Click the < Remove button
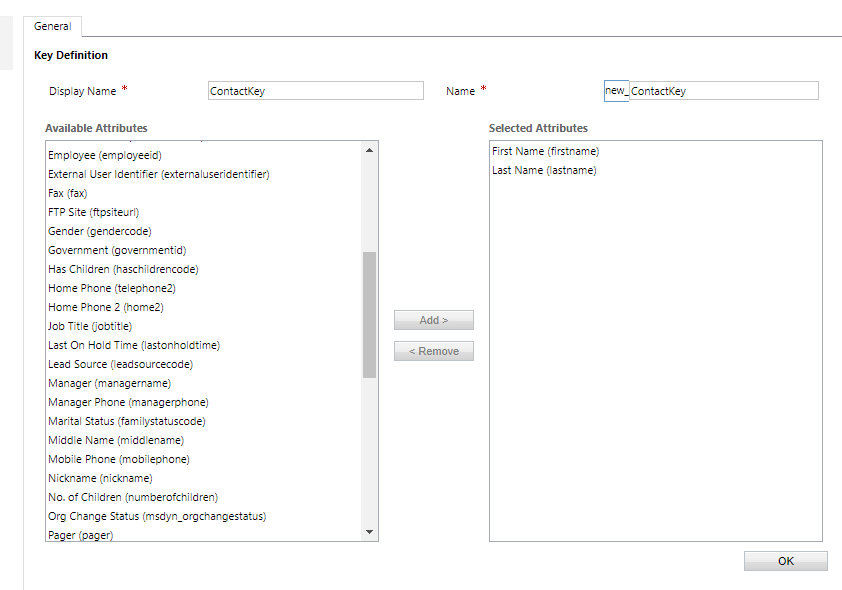 [x=433, y=350]
